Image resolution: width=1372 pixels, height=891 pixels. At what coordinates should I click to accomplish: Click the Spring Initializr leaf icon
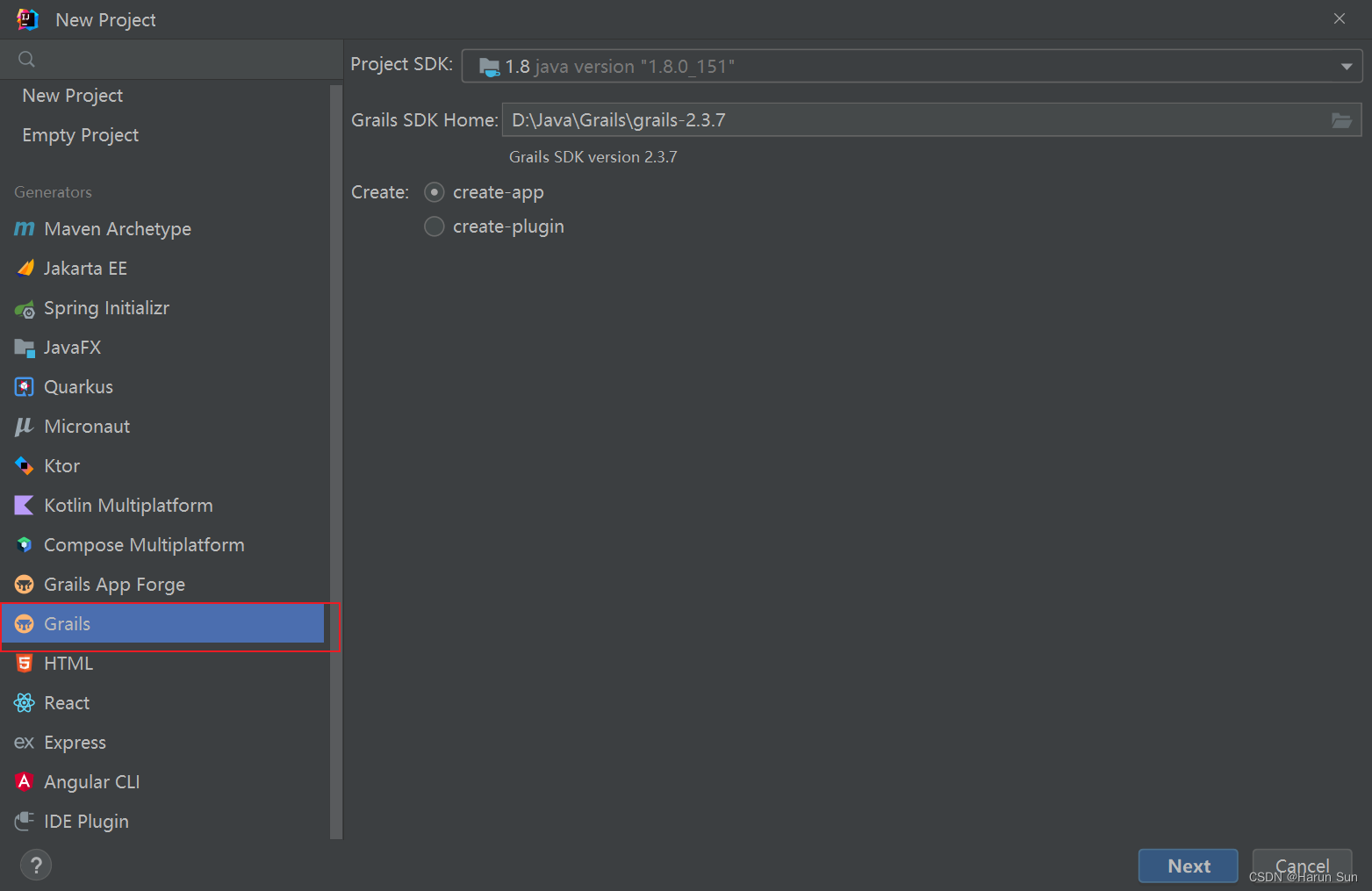click(25, 308)
